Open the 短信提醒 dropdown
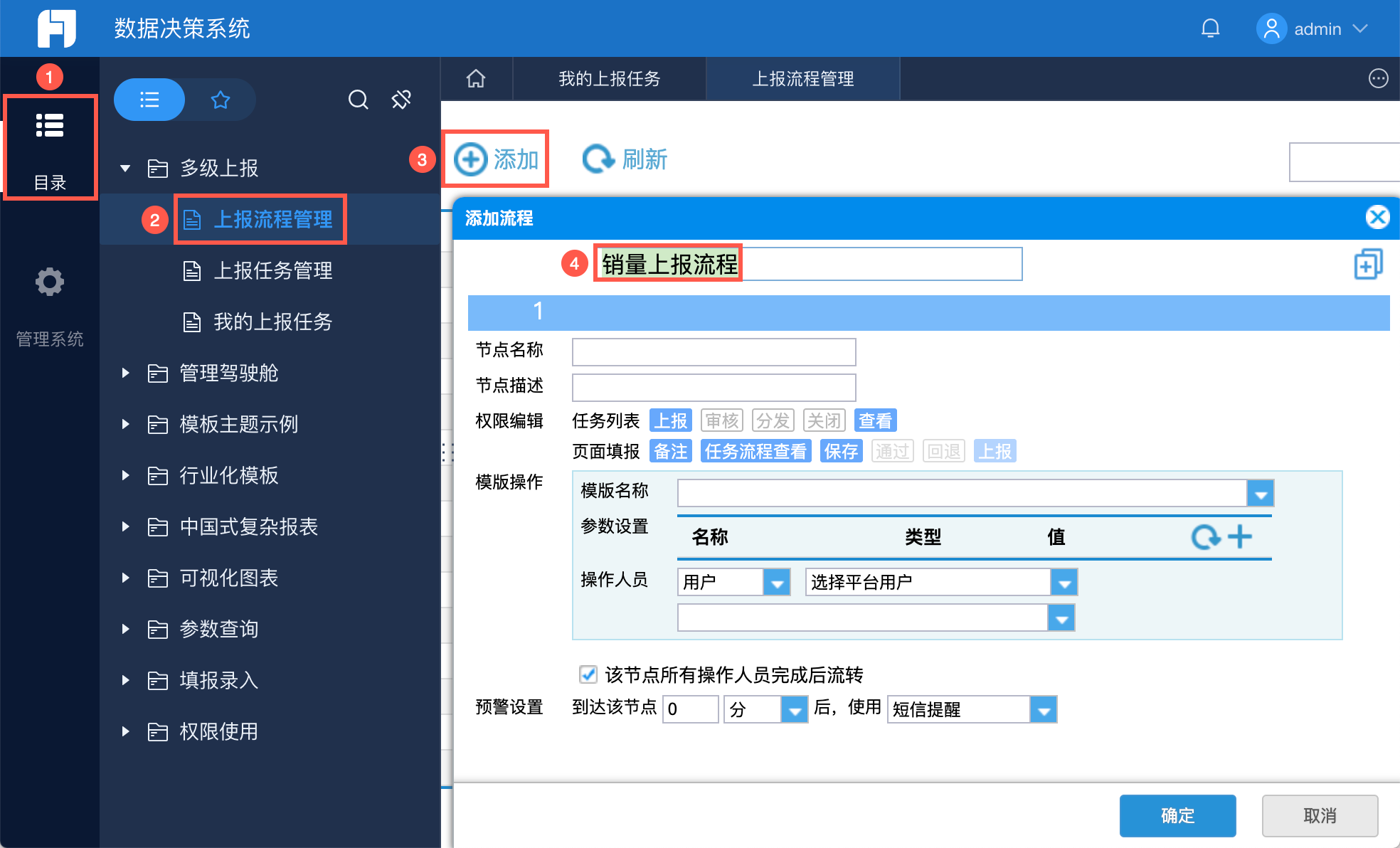The image size is (1400, 848). point(1043,709)
